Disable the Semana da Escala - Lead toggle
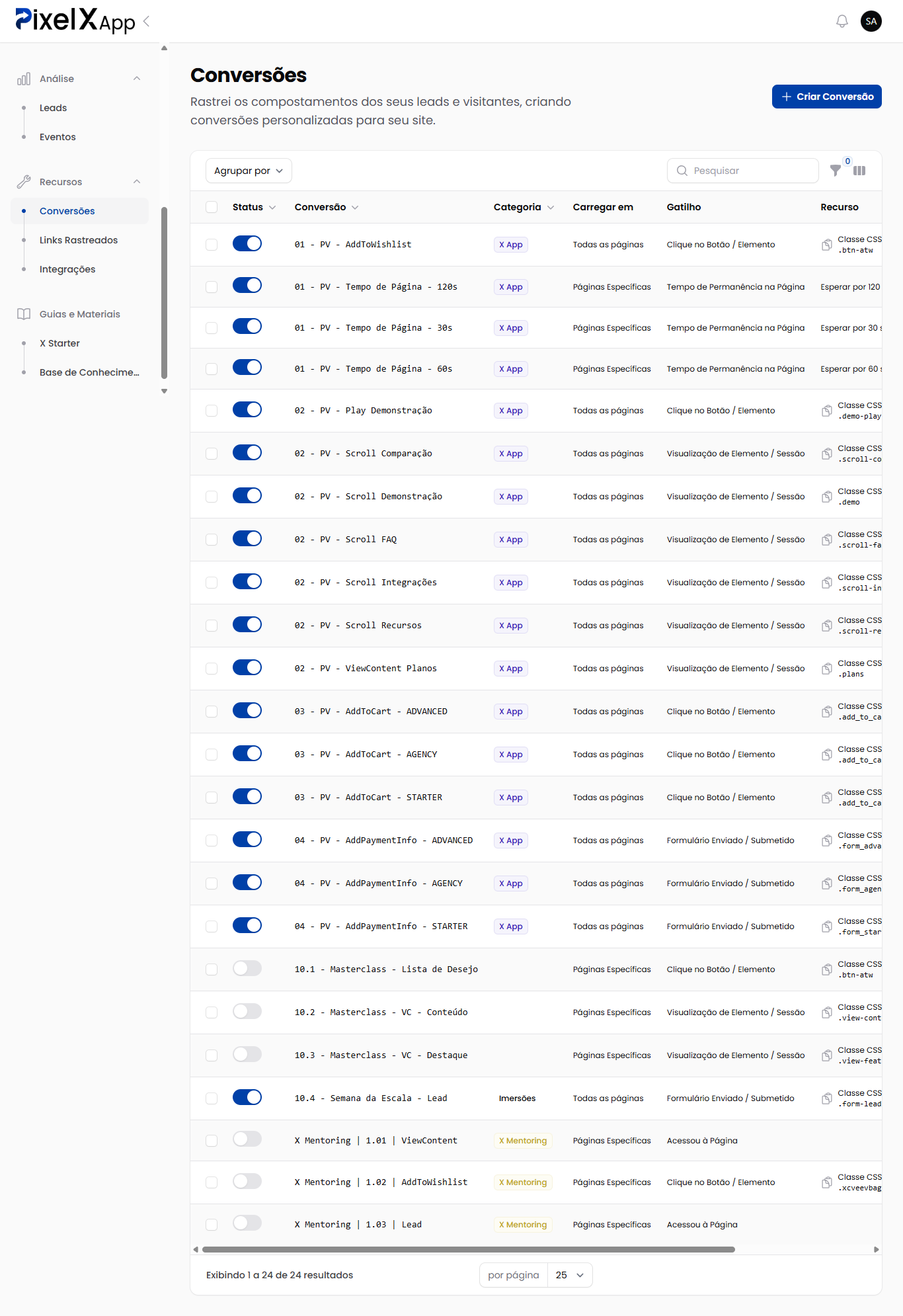This screenshot has width=903, height=1316. pyautogui.click(x=247, y=1097)
